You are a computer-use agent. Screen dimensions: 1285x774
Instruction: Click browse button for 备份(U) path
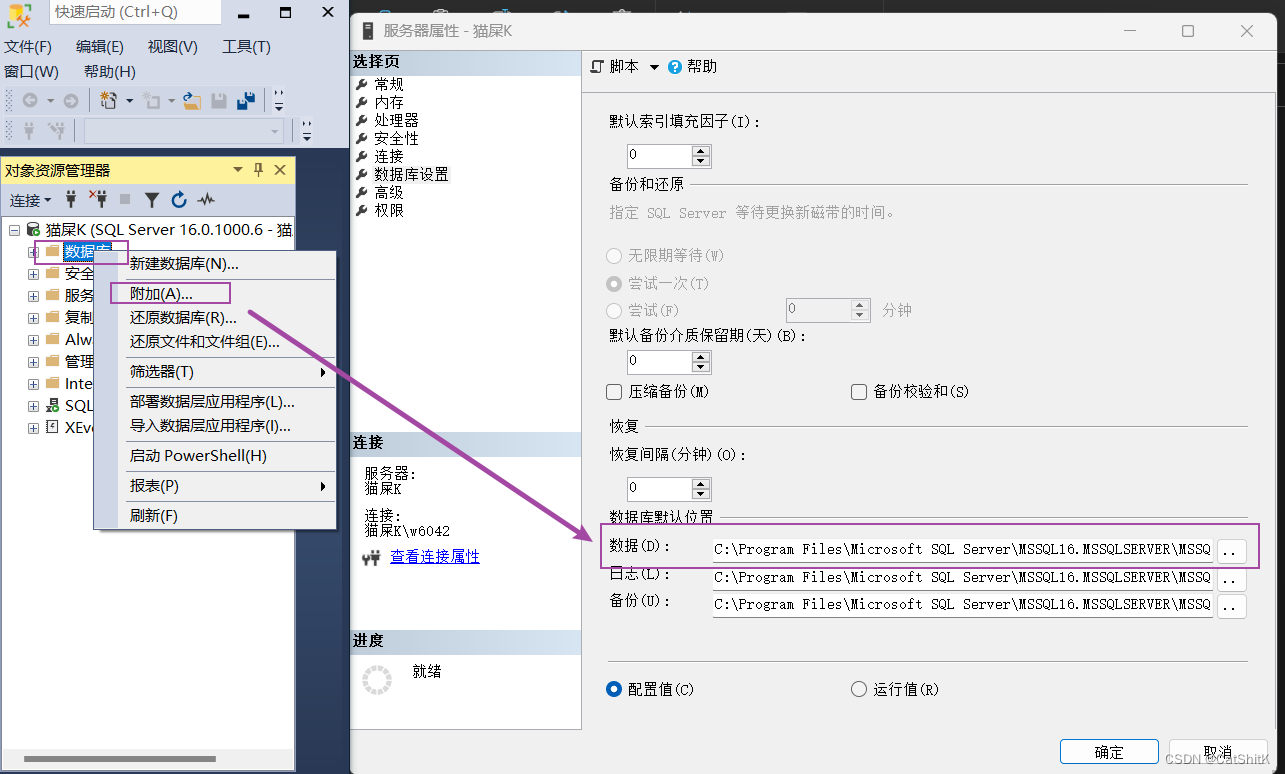[x=1232, y=605]
